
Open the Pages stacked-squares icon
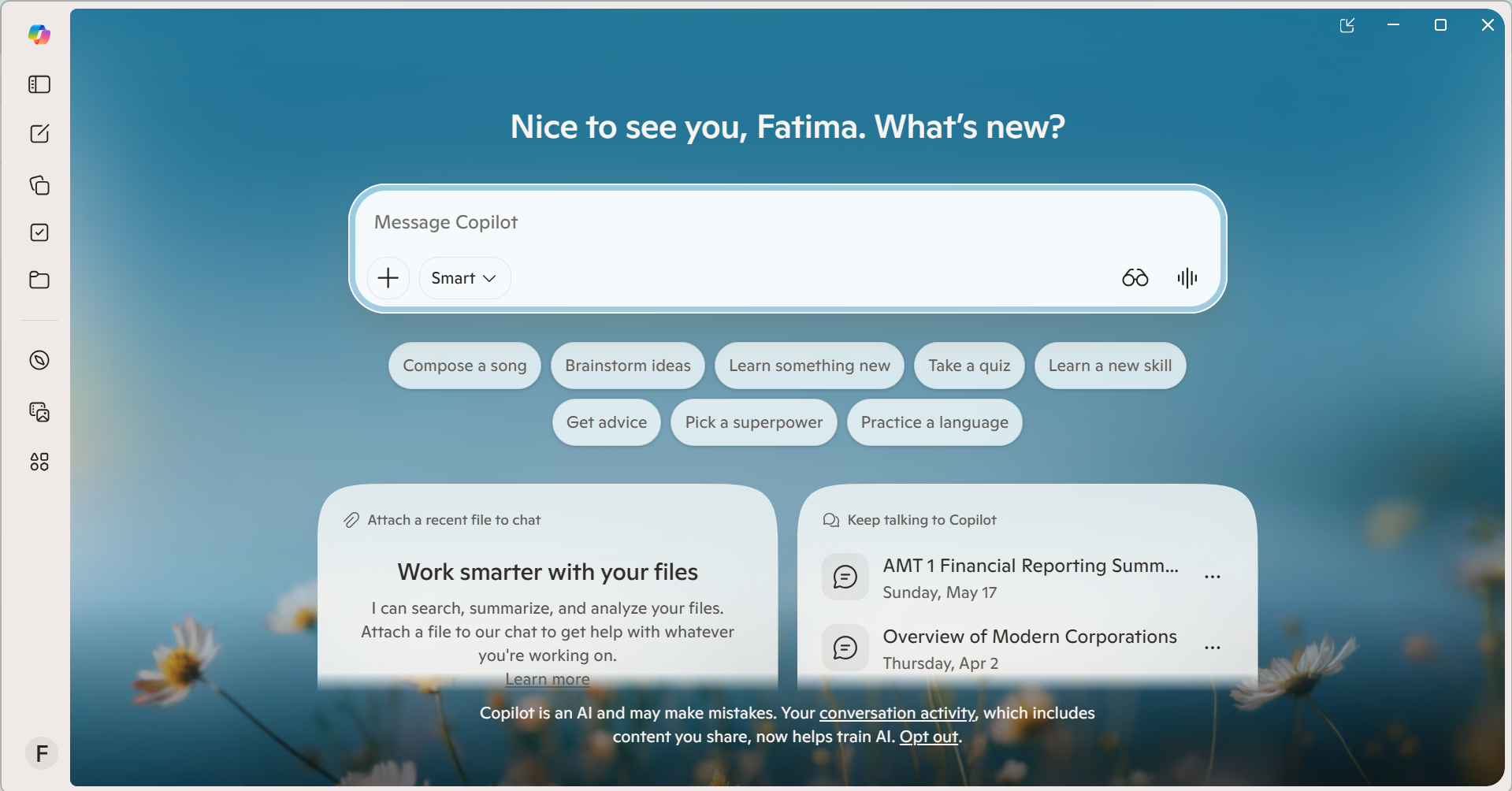[x=39, y=185]
